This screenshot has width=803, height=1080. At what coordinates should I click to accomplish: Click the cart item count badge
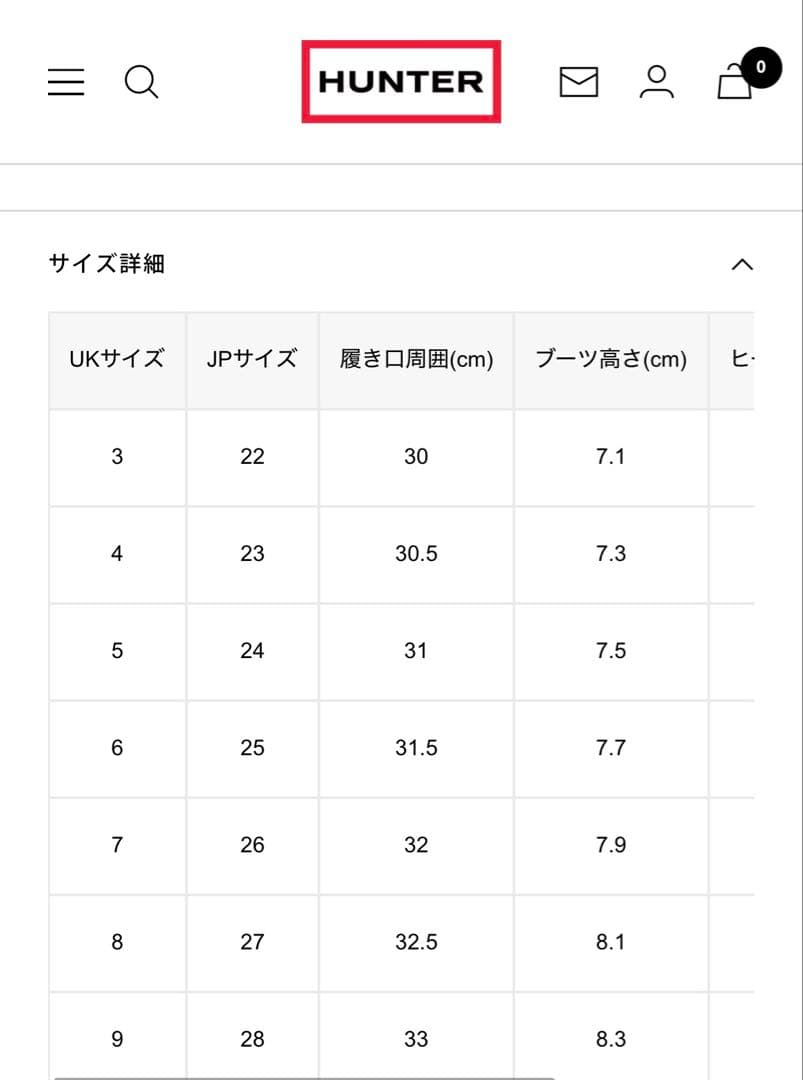[761, 66]
